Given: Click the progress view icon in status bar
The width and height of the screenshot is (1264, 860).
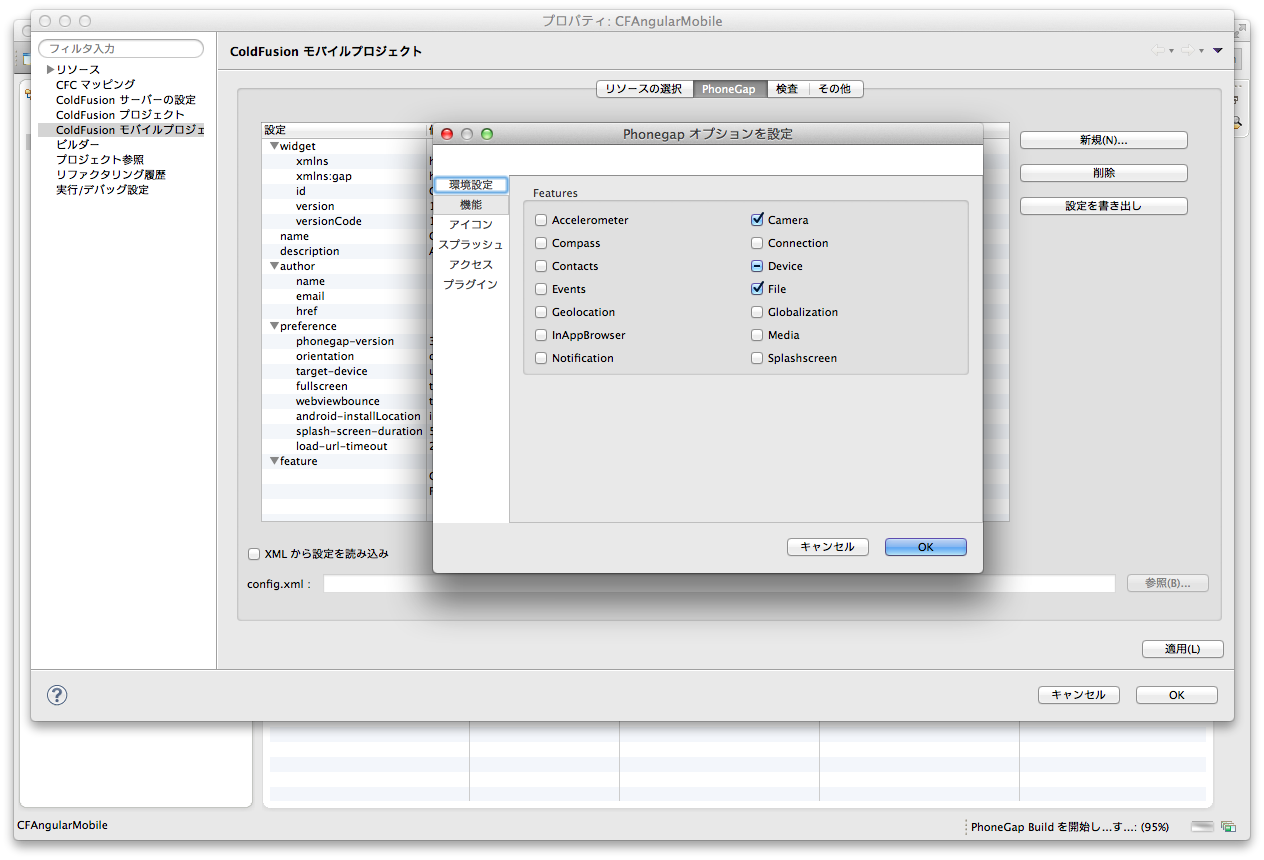Looking at the screenshot, I should point(1228,827).
